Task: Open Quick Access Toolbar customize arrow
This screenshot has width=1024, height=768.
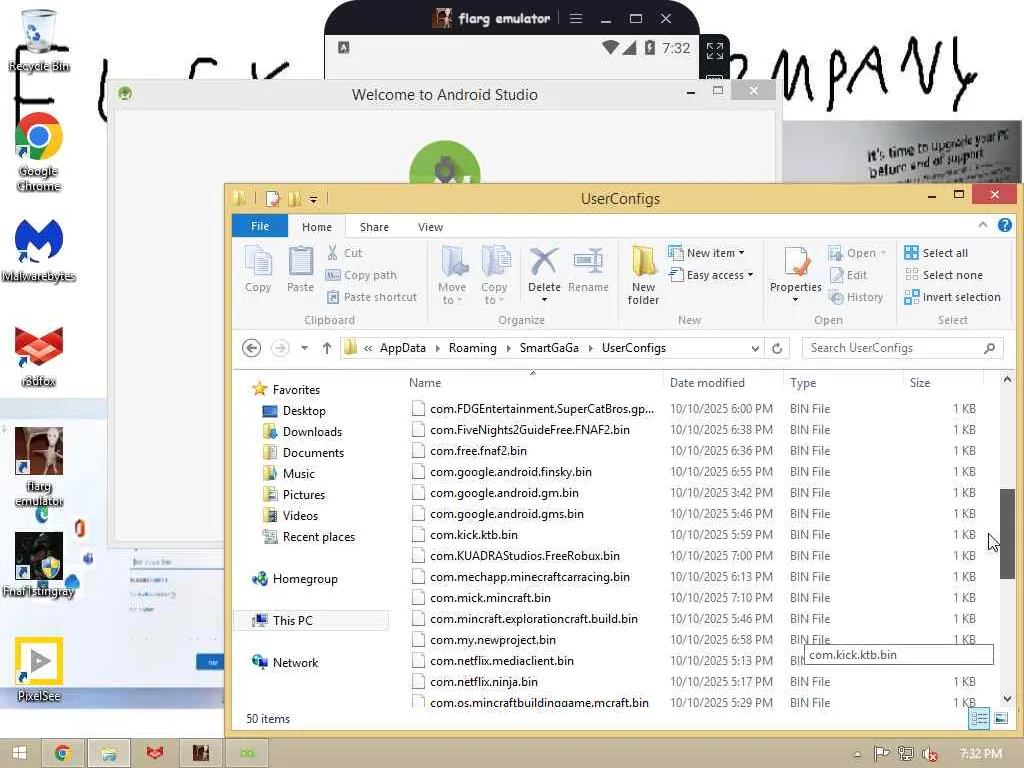Action: 313,199
